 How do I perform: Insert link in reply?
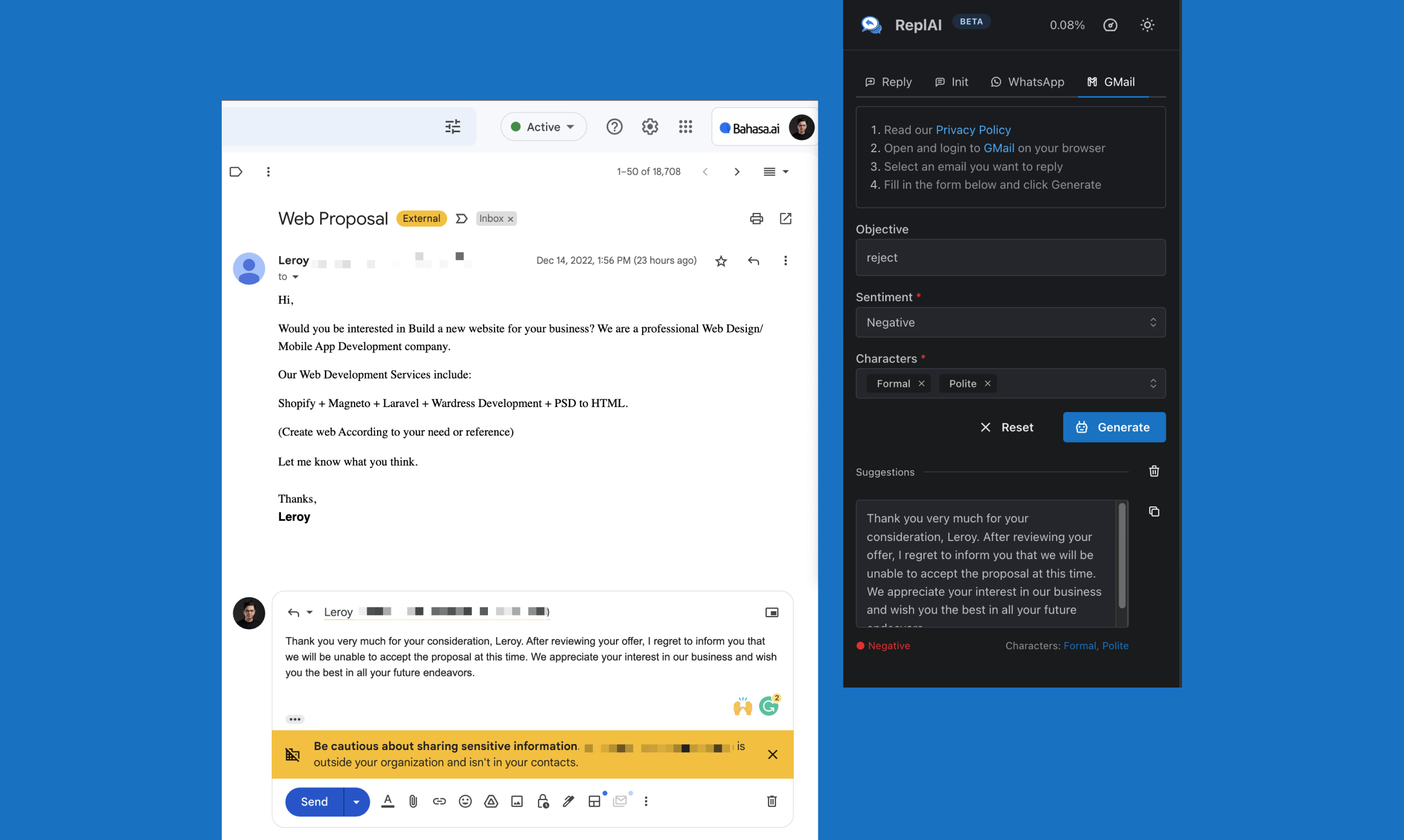click(x=439, y=801)
